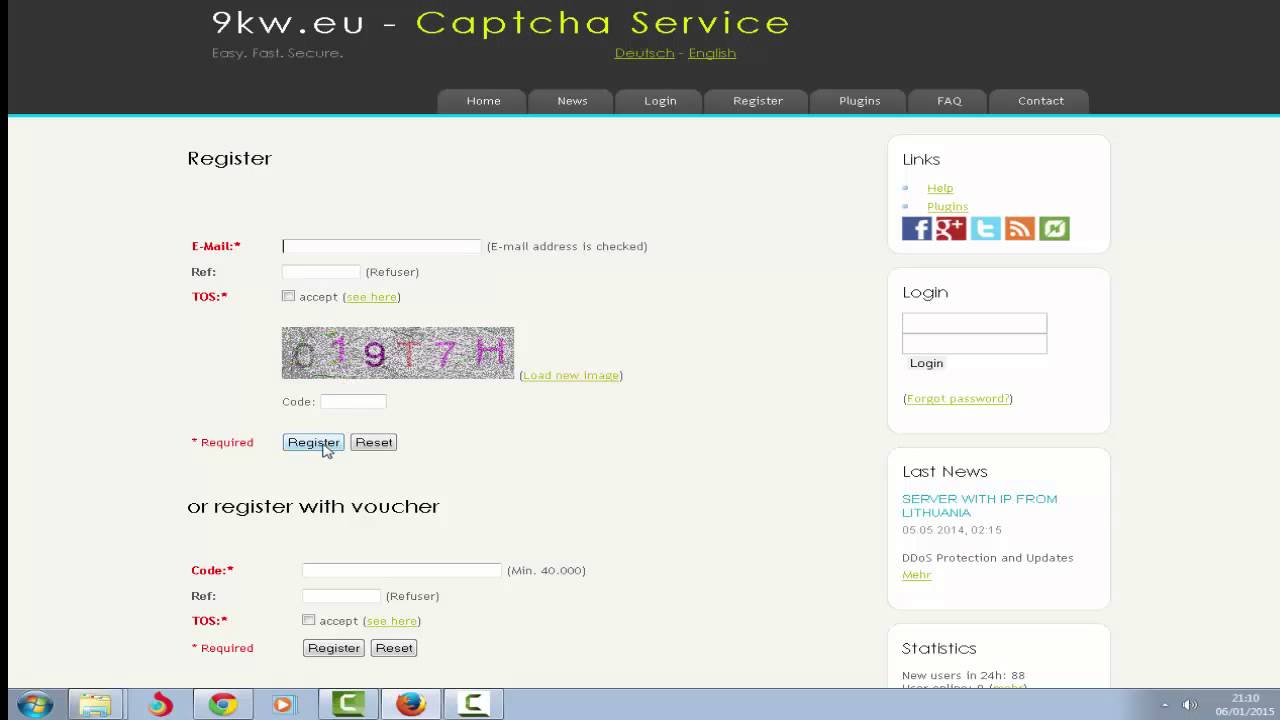Click the green social icon after RSS
Screen dimensions: 1280x720
pos(1054,228)
